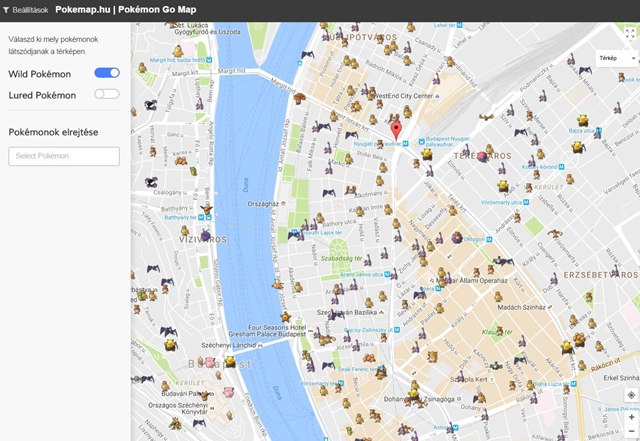This screenshot has height=441, width=640.
Task: Click Drowzee marker above Bajza utca station
Action: (583, 121)
